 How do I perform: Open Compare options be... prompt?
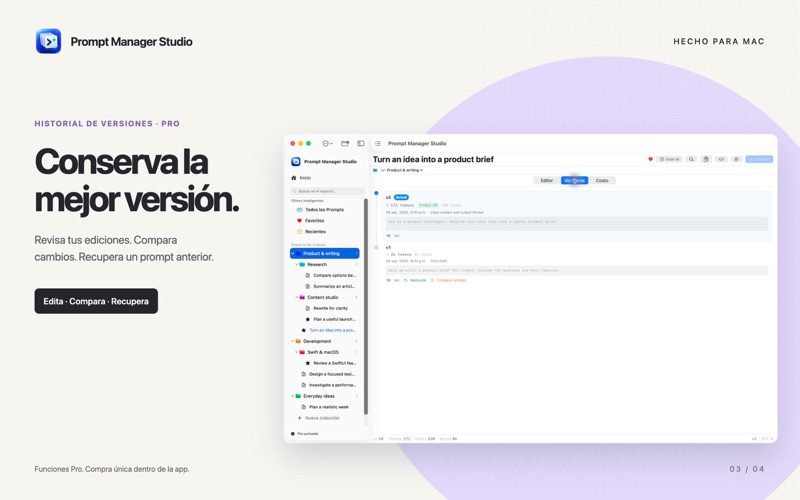click(330, 276)
